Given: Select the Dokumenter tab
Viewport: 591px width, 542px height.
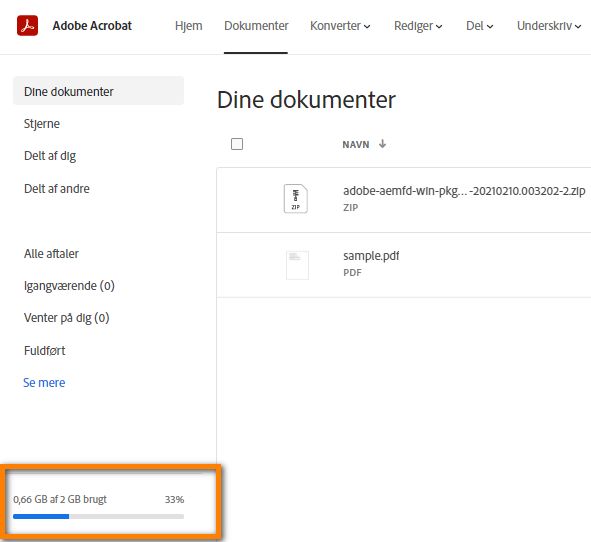Looking at the screenshot, I should [256, 26].
